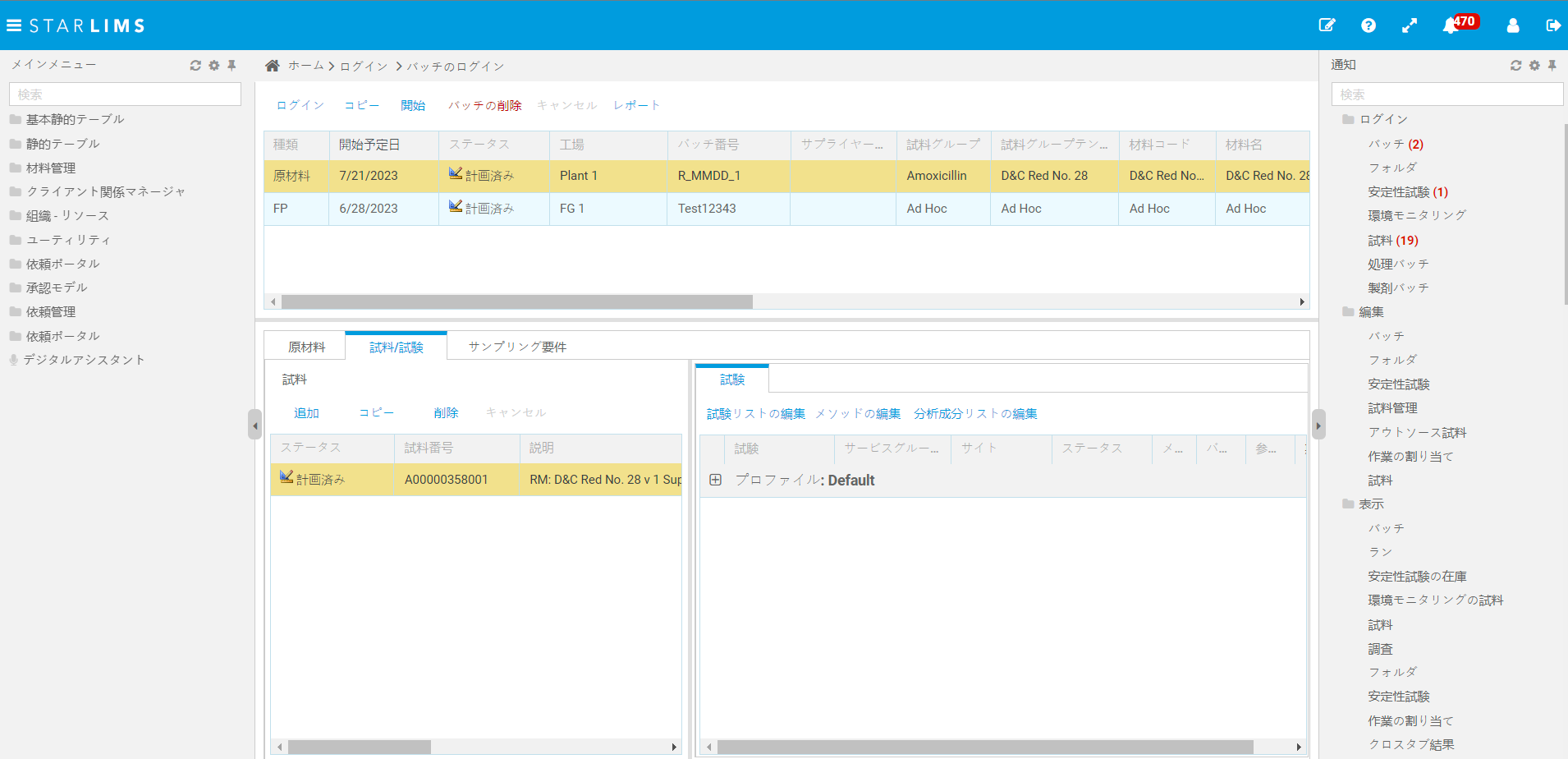Click 開始 action

click(x=413, y=105)
